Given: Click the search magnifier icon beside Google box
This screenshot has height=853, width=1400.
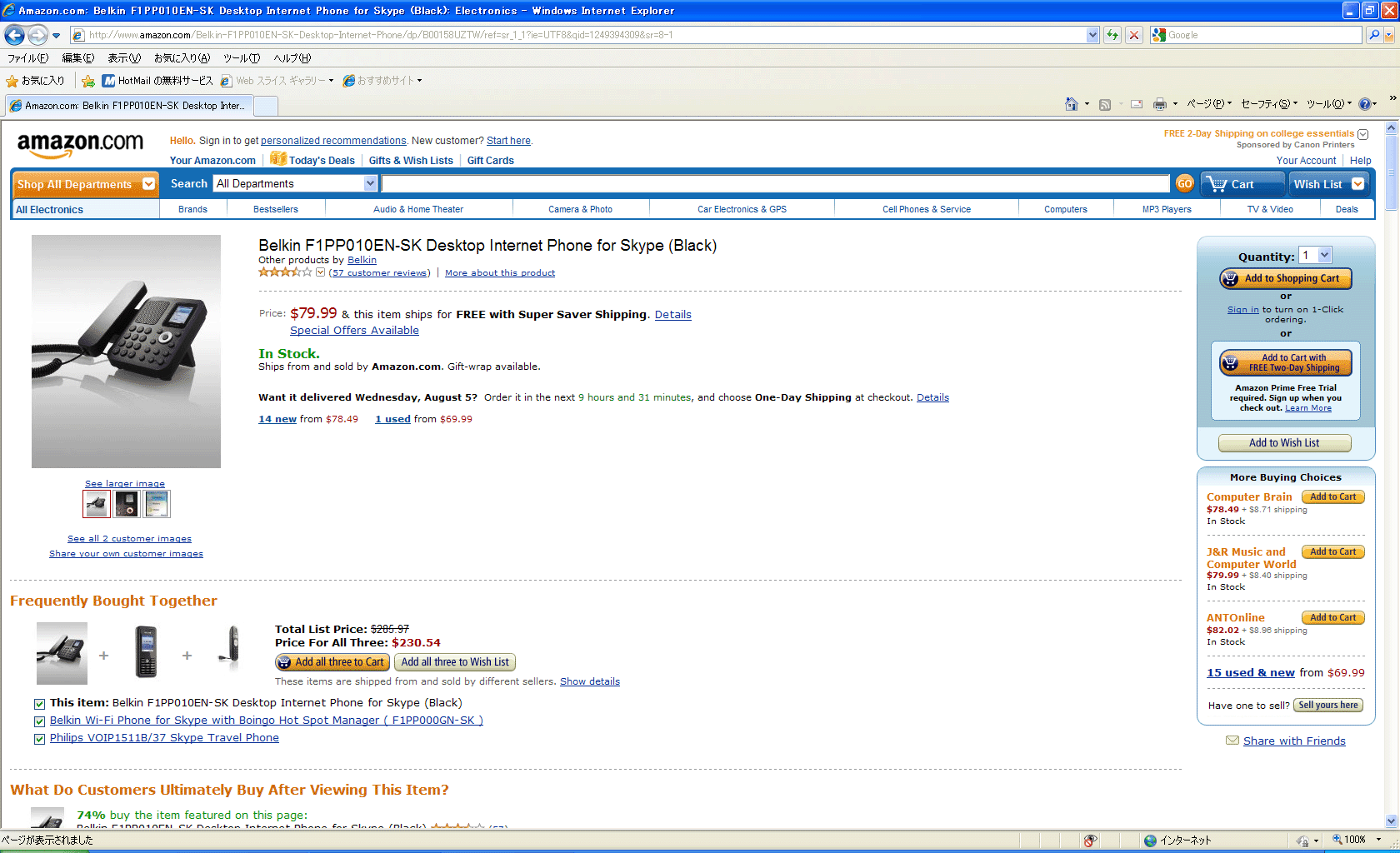Looking at the screenshot, I should click(1374, 35).
